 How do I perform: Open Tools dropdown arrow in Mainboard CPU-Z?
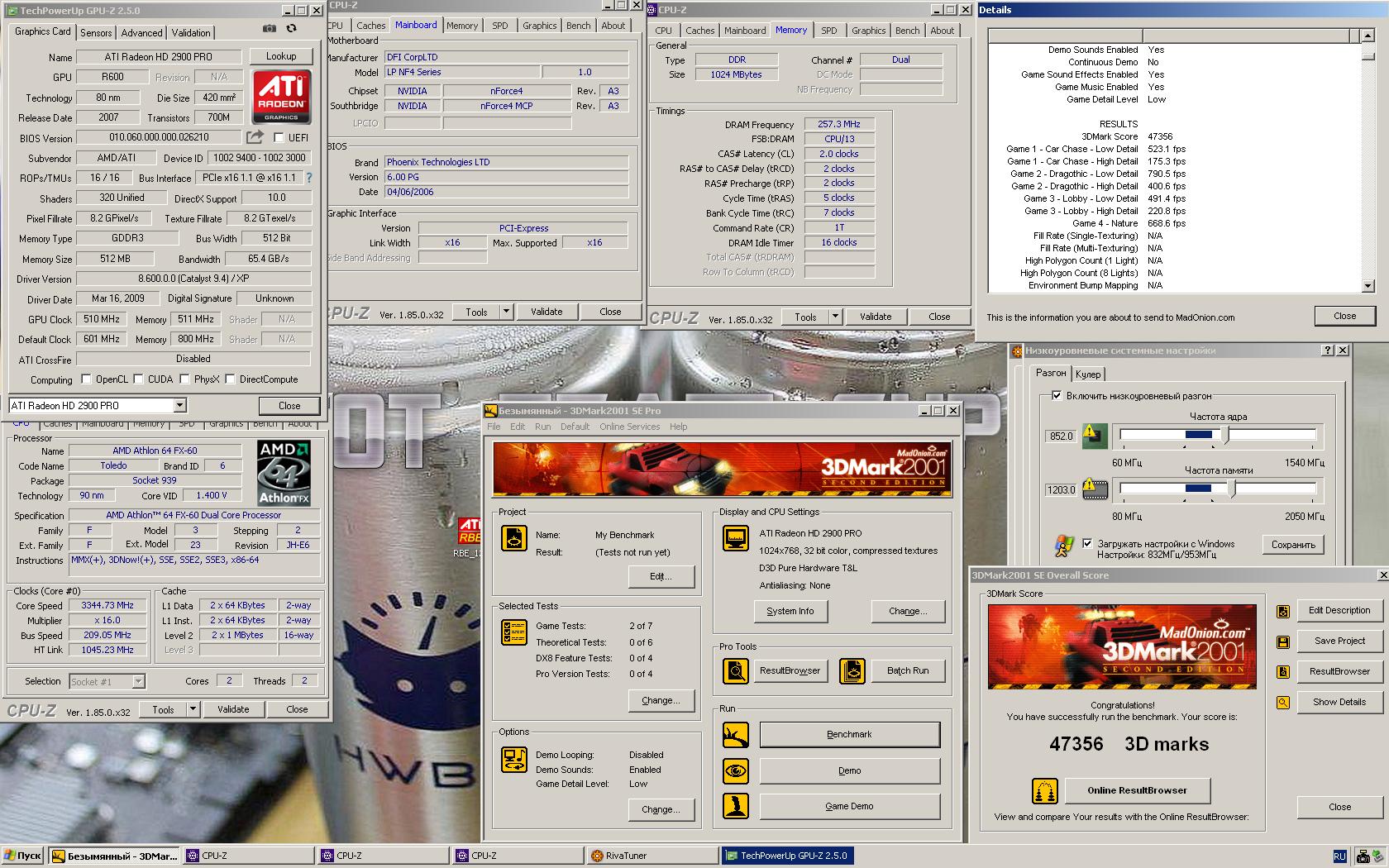(506, 312)
